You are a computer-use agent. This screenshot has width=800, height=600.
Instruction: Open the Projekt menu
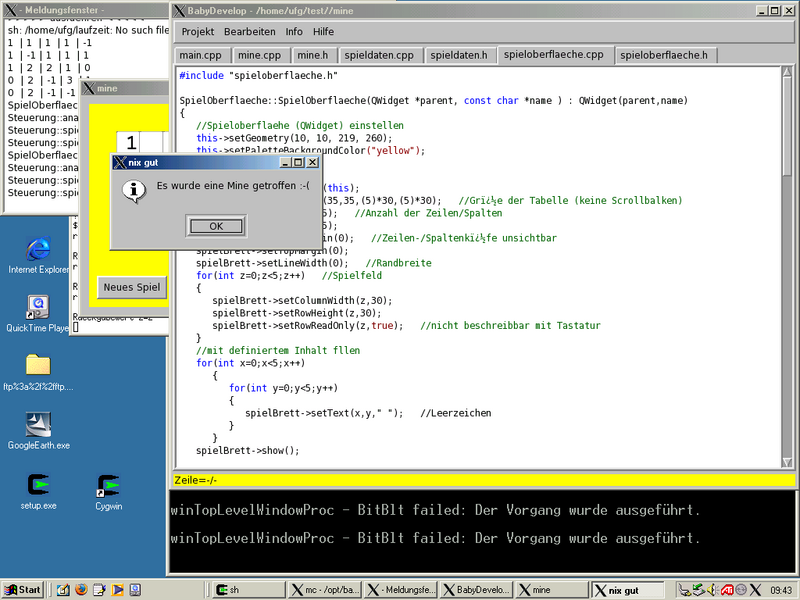tap(197, 32)
